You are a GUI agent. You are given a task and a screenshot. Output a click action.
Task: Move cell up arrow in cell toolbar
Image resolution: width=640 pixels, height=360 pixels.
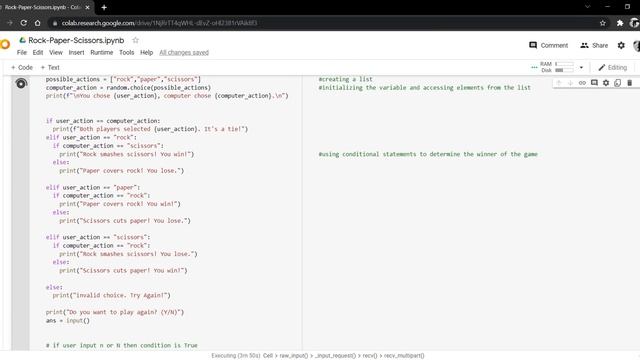(559, 83)
